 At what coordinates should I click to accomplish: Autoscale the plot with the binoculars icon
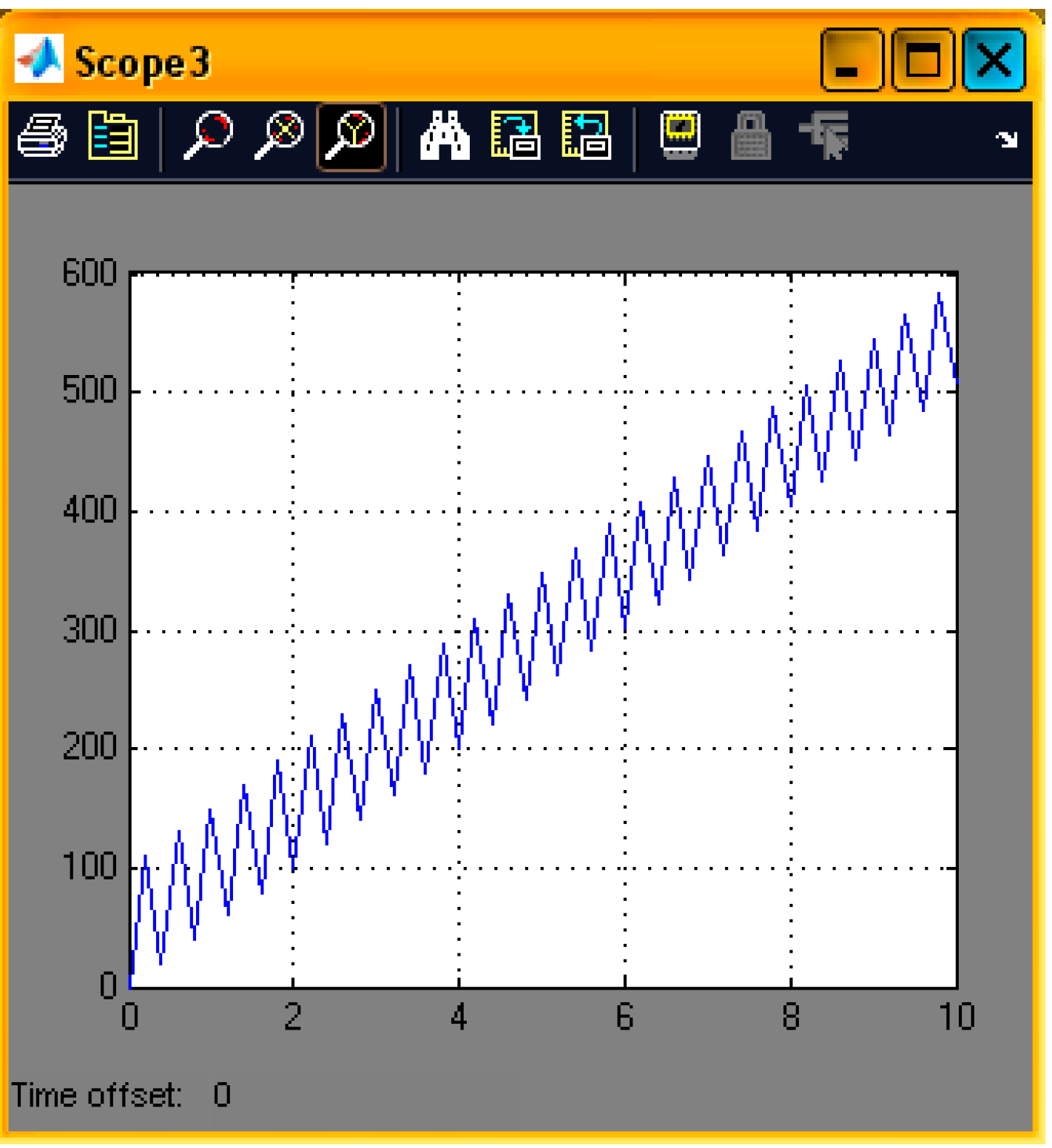coord(445,136)
